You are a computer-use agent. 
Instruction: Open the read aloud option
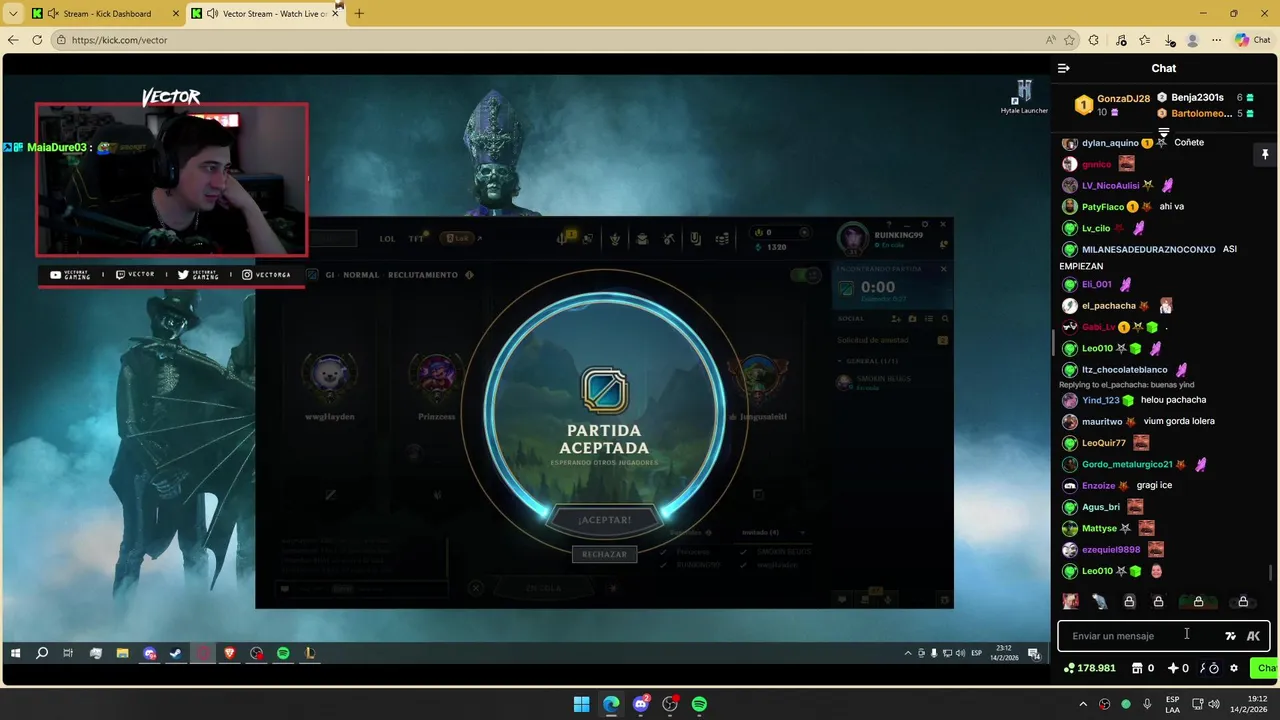1050,40
